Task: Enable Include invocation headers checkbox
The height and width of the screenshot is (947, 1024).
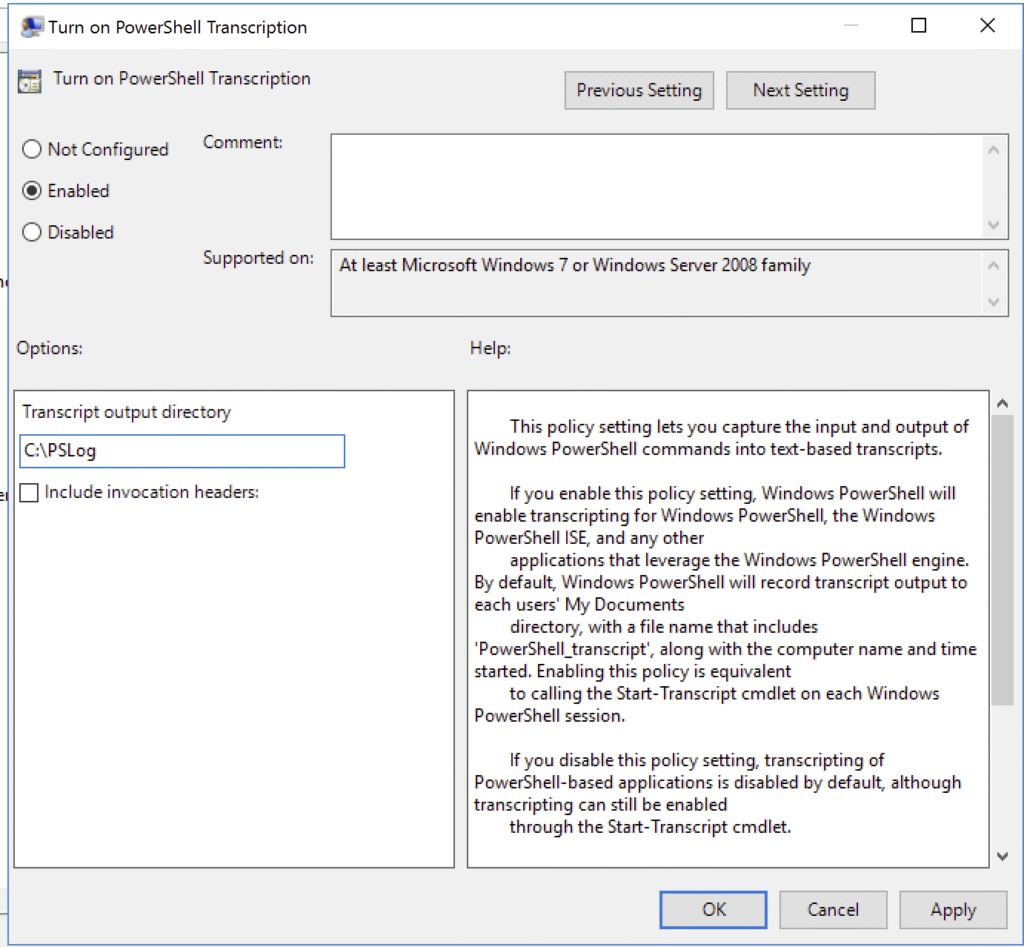Action: pos(30,493)
